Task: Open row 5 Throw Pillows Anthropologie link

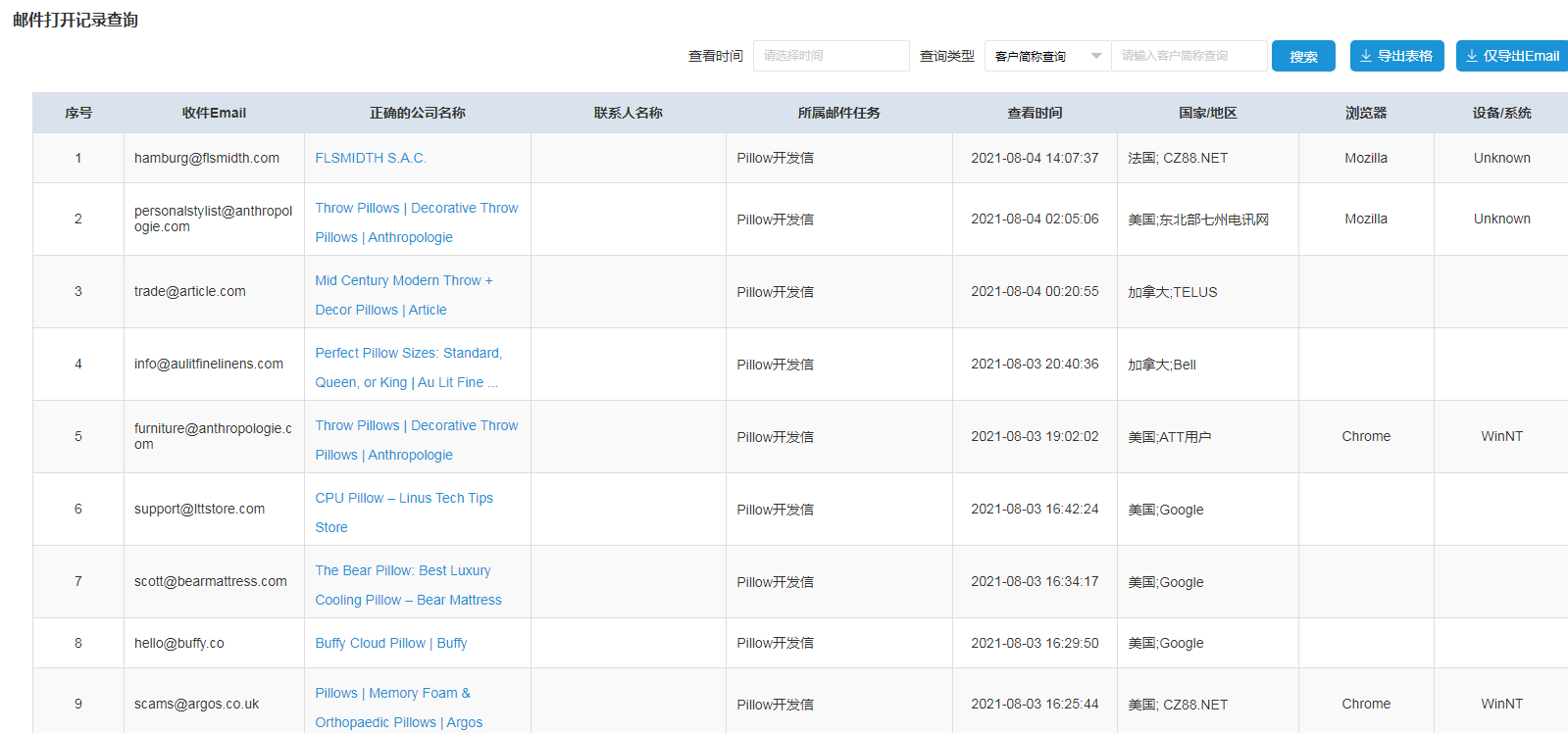Action: tap(417, 440)
